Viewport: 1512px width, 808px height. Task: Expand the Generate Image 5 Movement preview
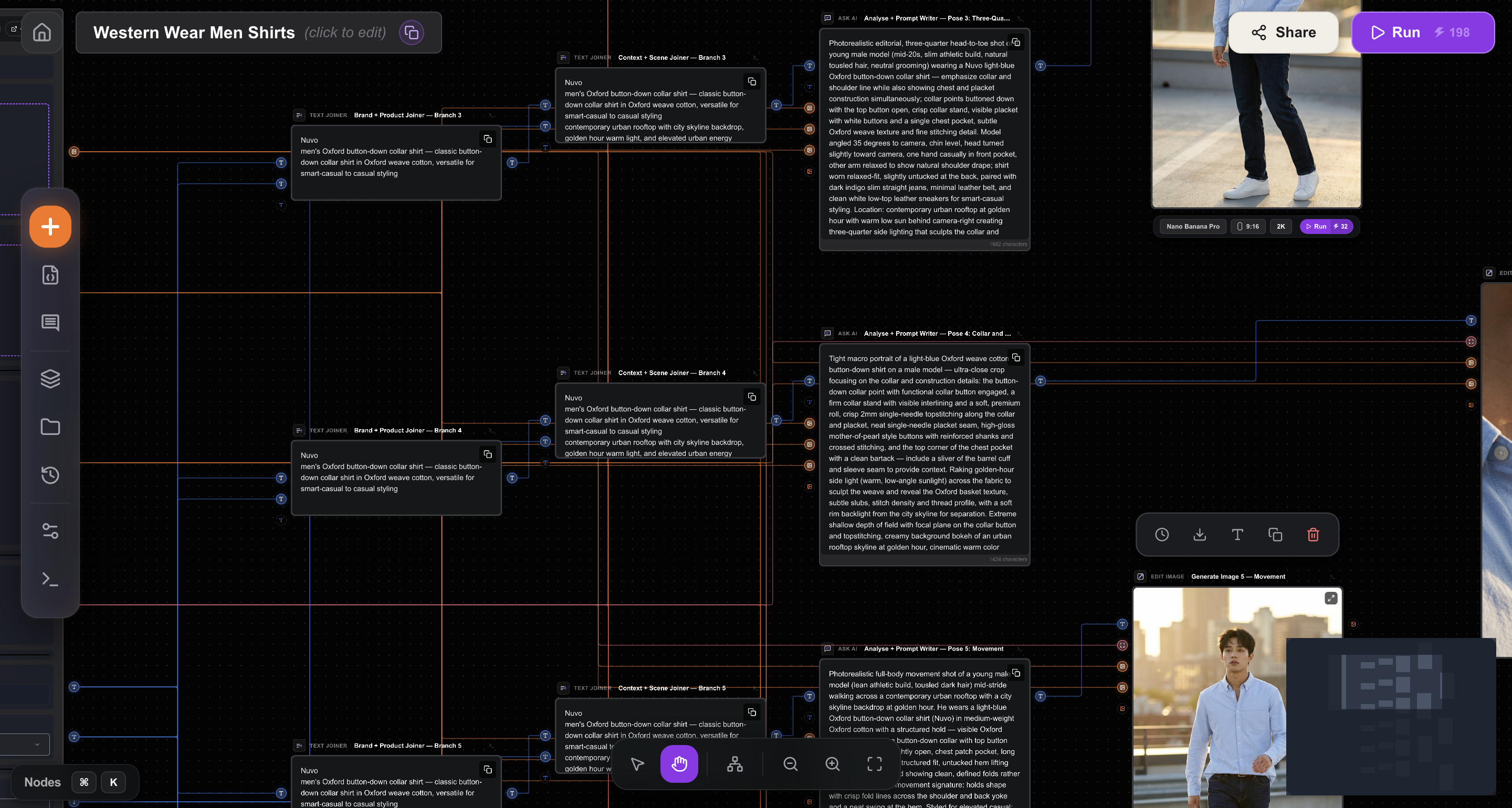(x=1331, y=598)
